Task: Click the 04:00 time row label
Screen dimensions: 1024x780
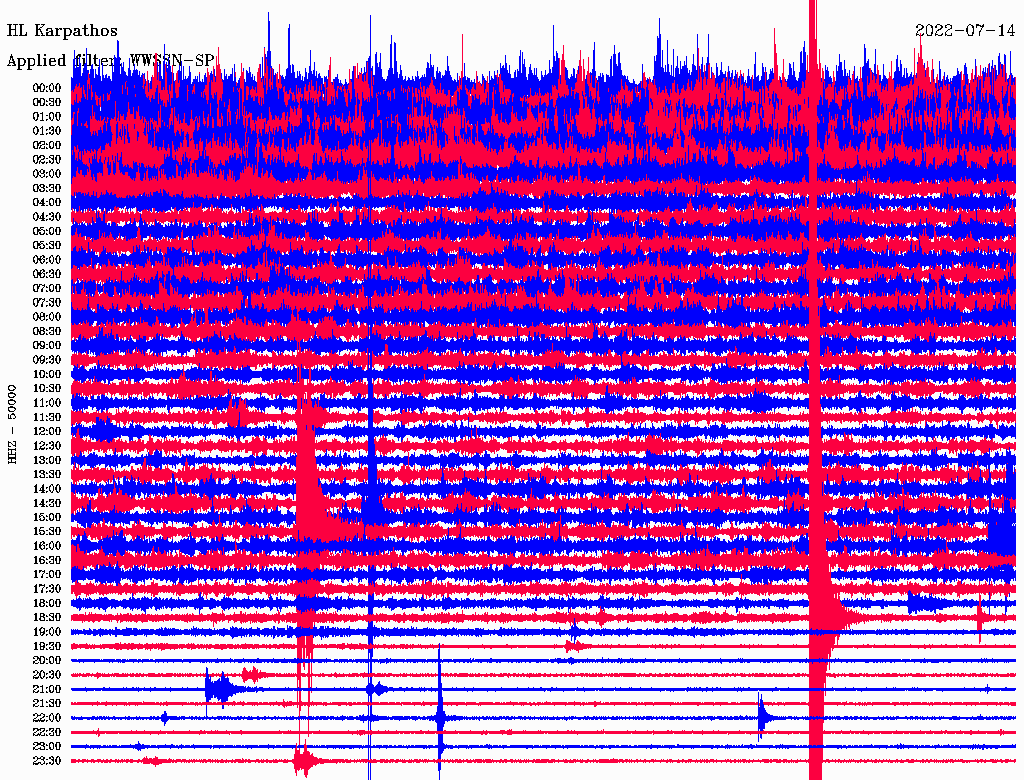Action: click(x=47, y=203)
